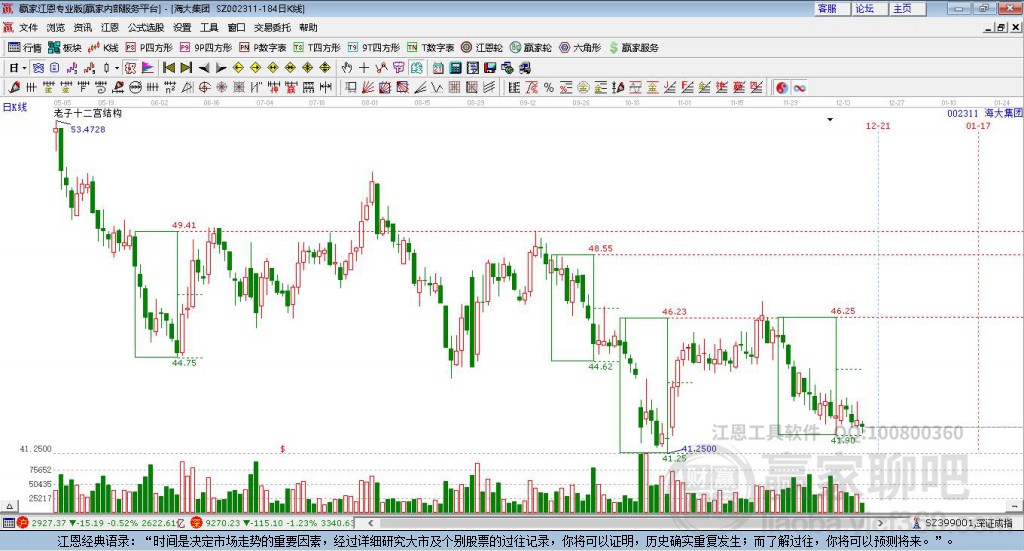This screenshot has width=1024, height=551.
Task: Click the horizontal scrollbar left arrow
Action: coord(370,523)
